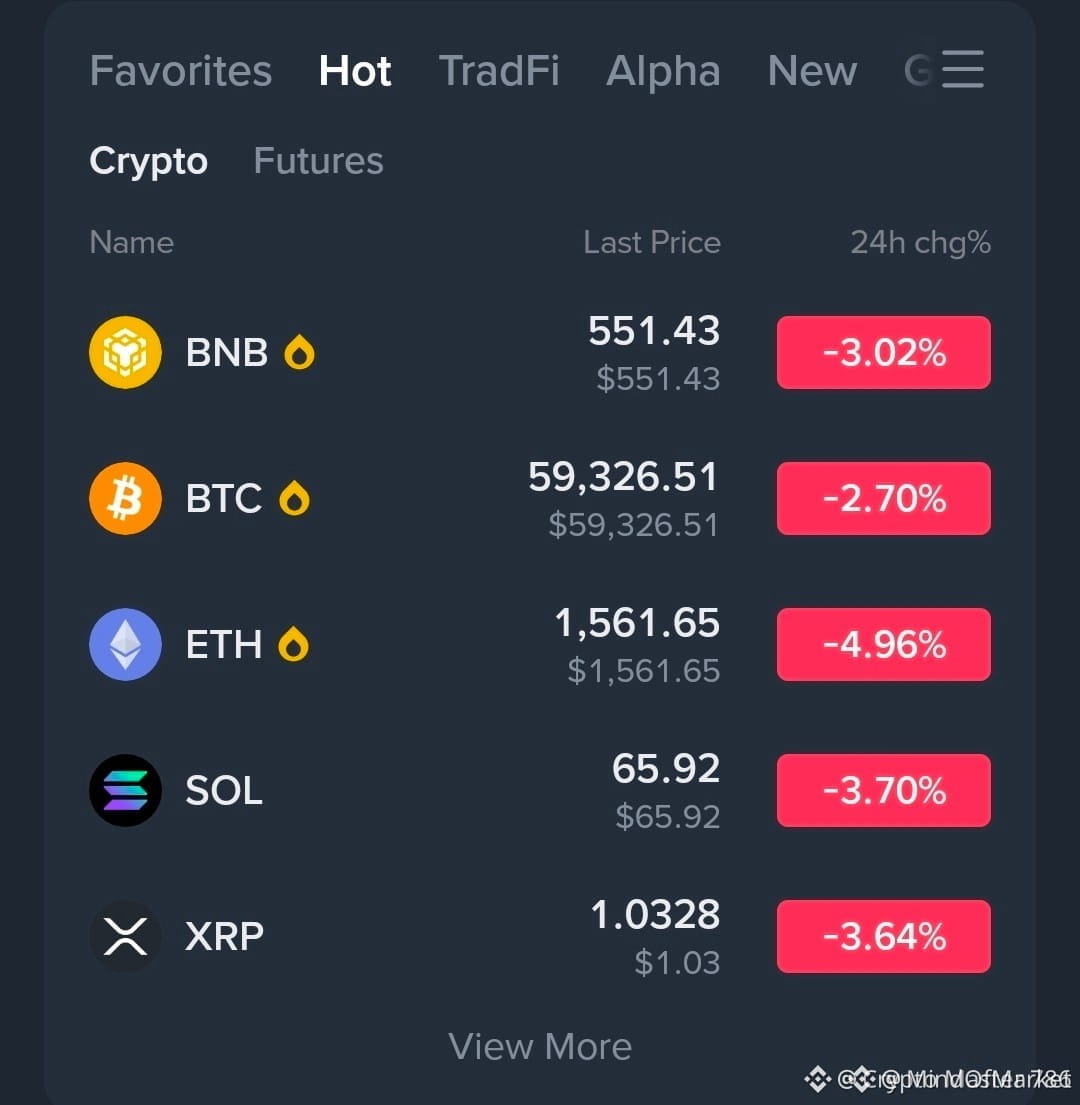The image size is (1080, 1105).
Task: Toggle XRP -3.64% change badge
Action: click(883, 936)
